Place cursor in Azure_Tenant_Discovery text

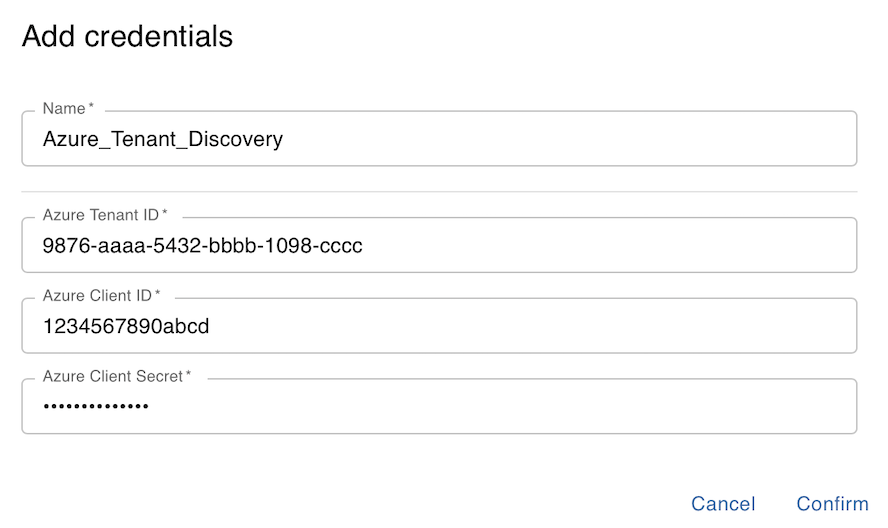coord(163,139)
